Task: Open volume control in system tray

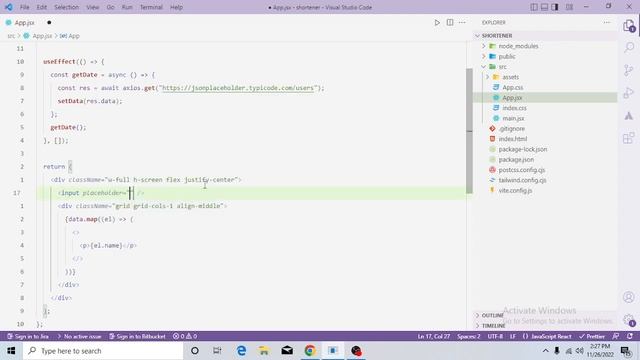Action: click(x=580, y=351)
